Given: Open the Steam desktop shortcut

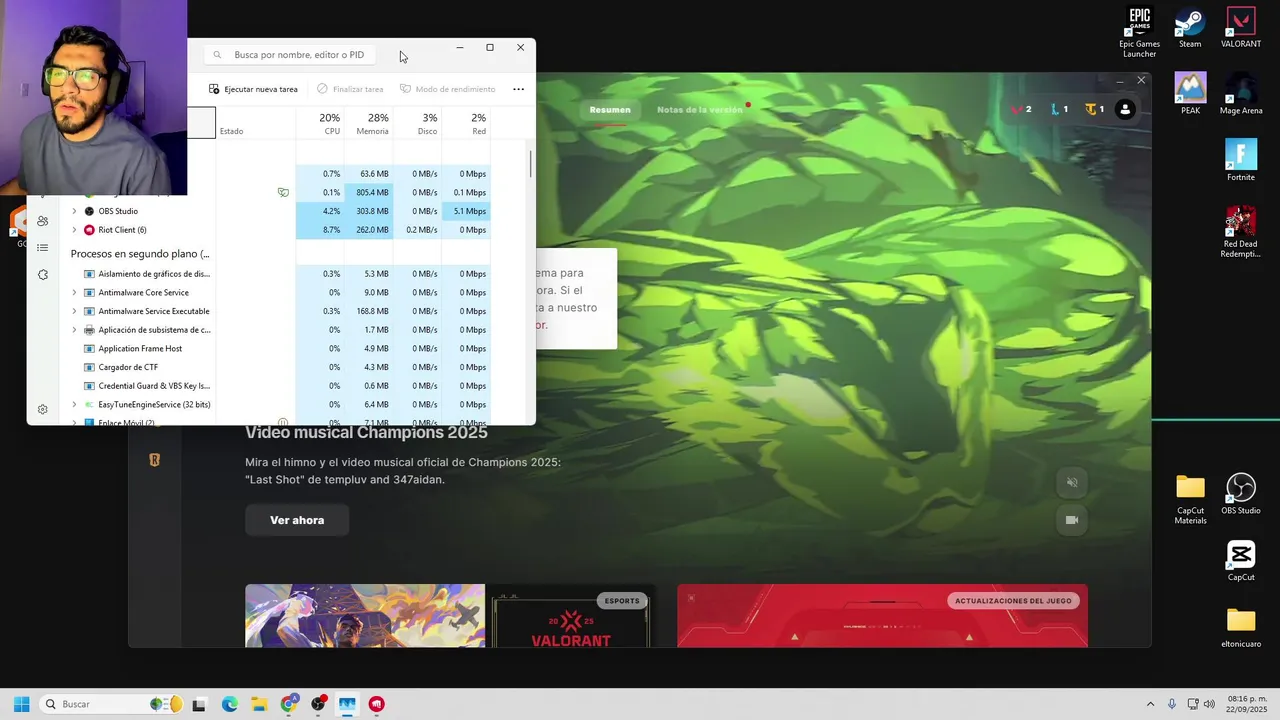Looking at the screenshot, I should pos(1190,28).
